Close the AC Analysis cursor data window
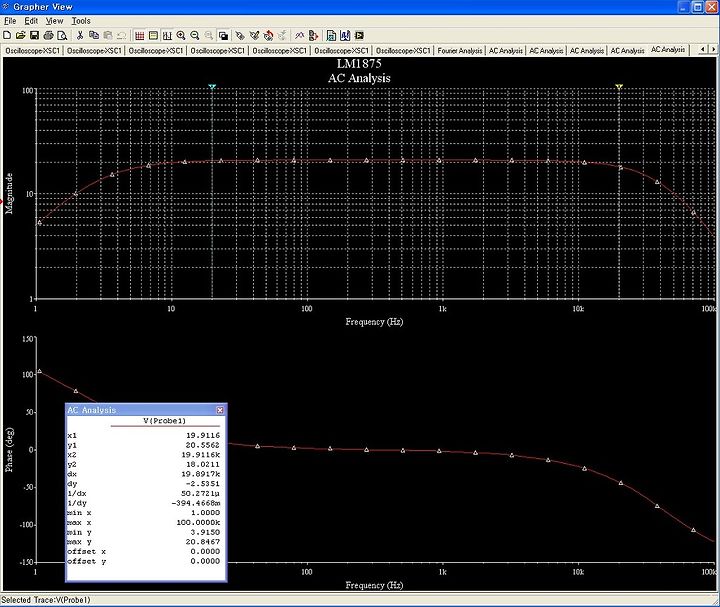The width and height of the screenshot is (720, 607). pyautogui.click(x=220, y=410)
